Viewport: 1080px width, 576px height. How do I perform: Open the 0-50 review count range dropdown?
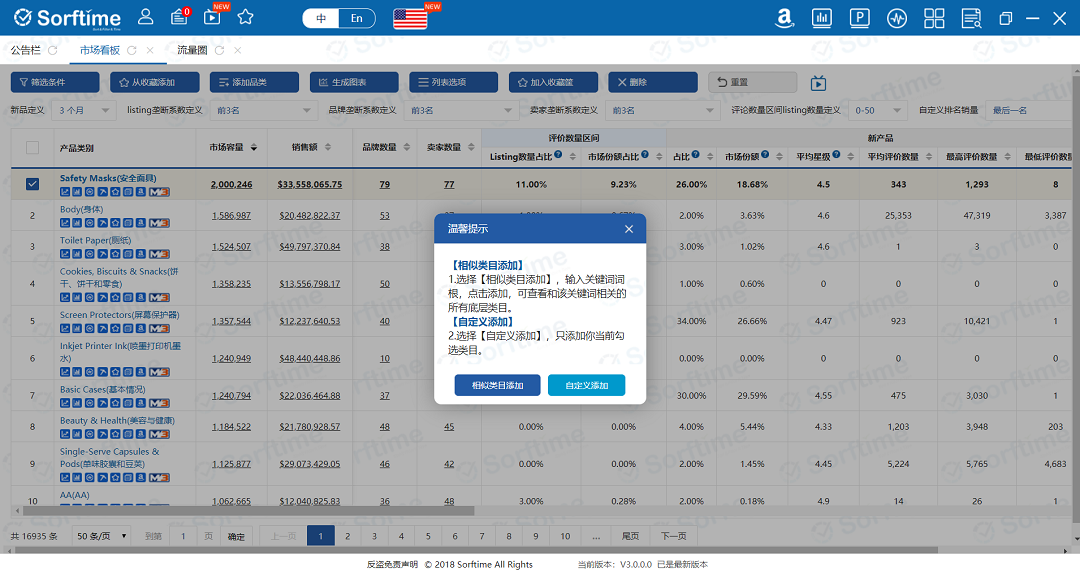876,110
